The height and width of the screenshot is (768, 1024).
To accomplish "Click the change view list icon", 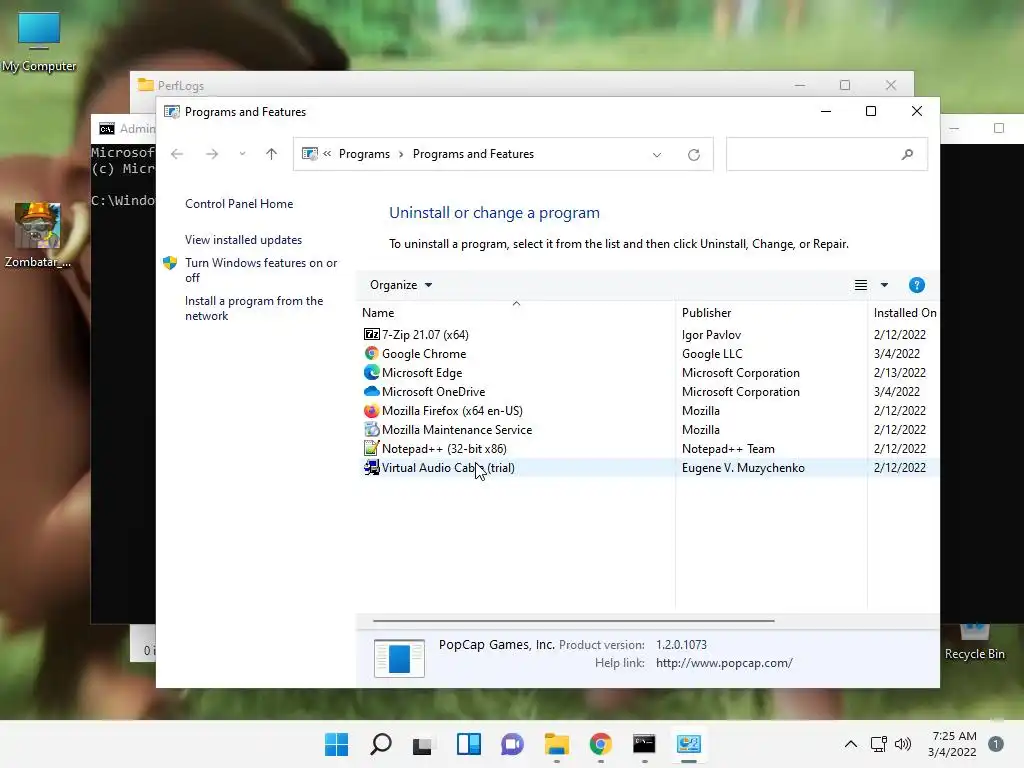I will point(861,285).
